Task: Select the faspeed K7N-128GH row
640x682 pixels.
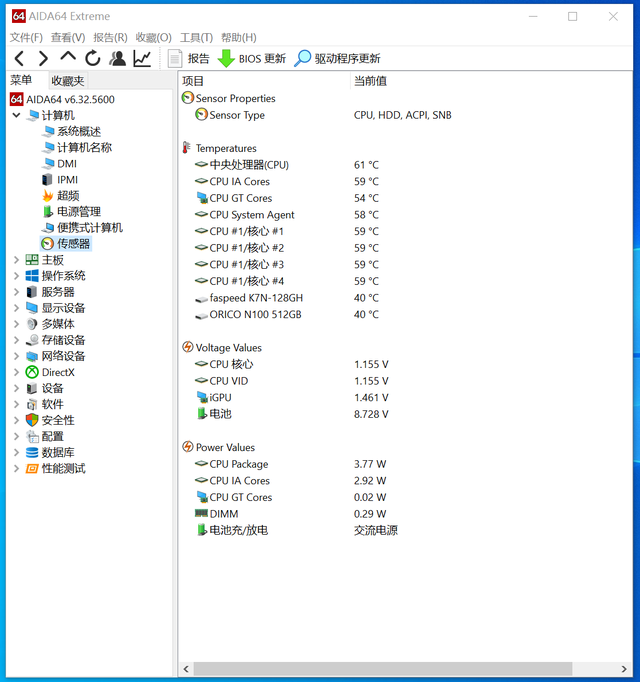Action: (405, 298)
